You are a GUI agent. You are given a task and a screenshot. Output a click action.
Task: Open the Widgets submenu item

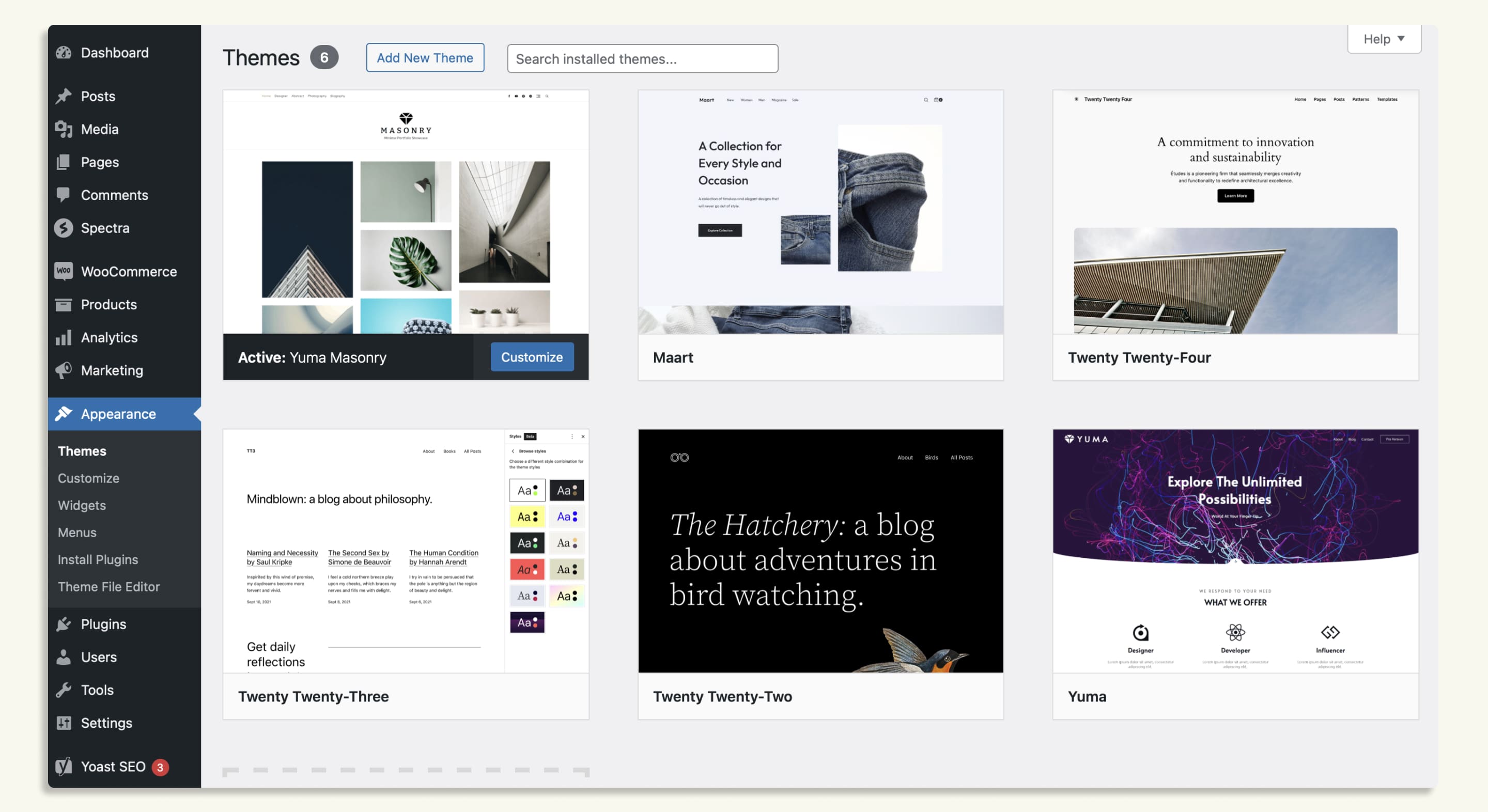(x=82, y=505)
